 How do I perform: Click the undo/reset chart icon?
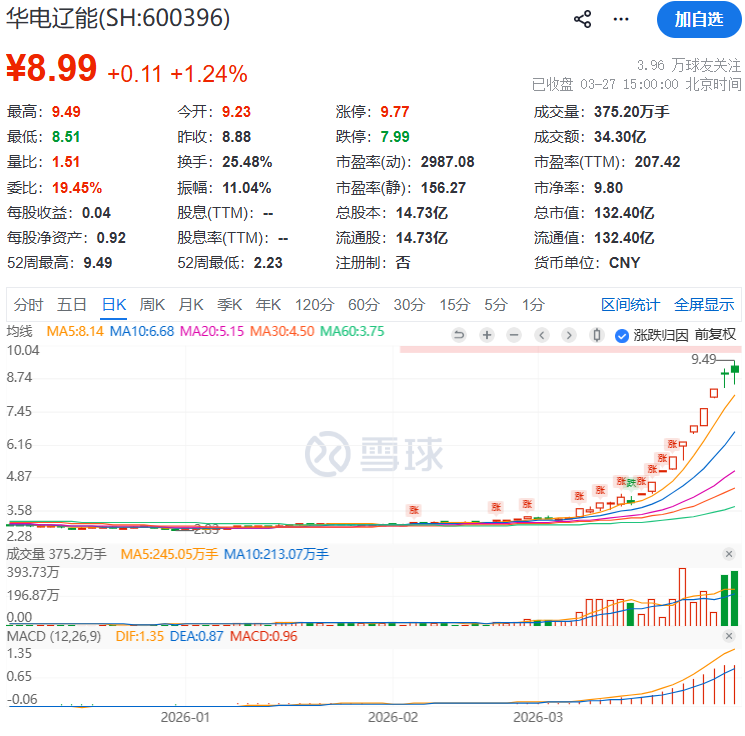click(x=459, y=335)
